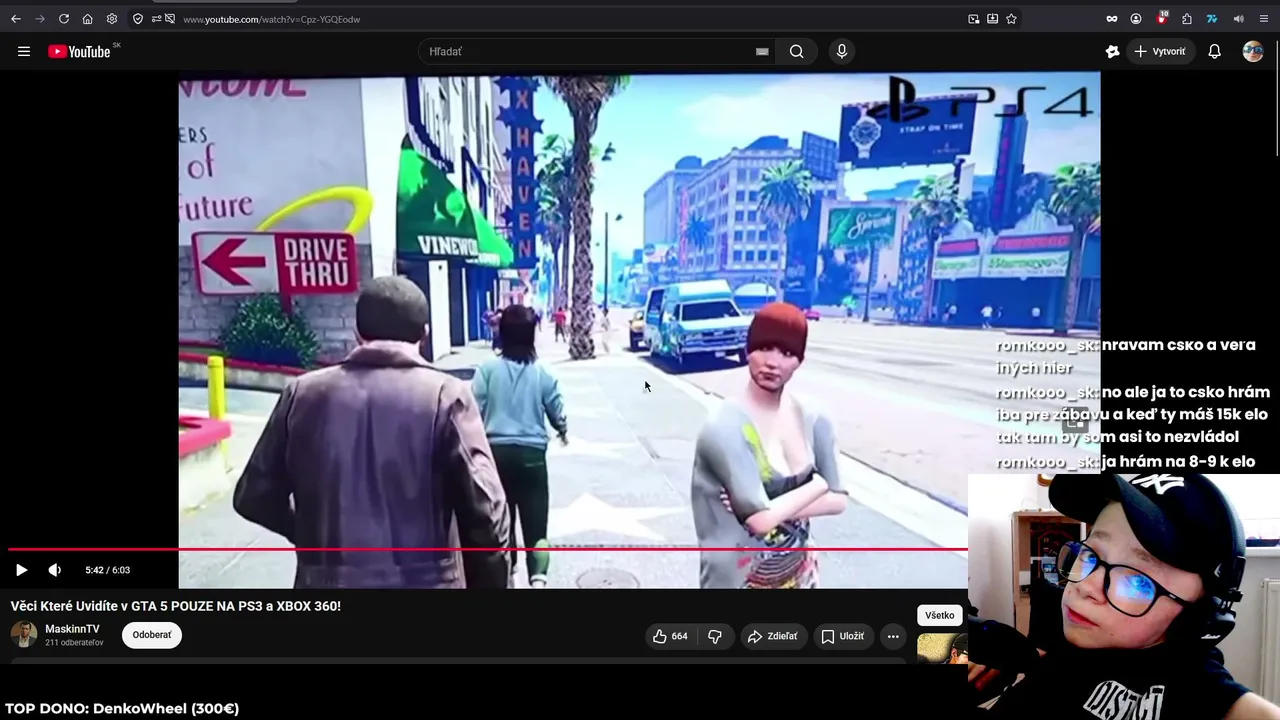Image resolution: width=1280 pixels, height=720 pixels.
Task: Open the red shield blocker extension with badge
Action: coord(1162,18)
